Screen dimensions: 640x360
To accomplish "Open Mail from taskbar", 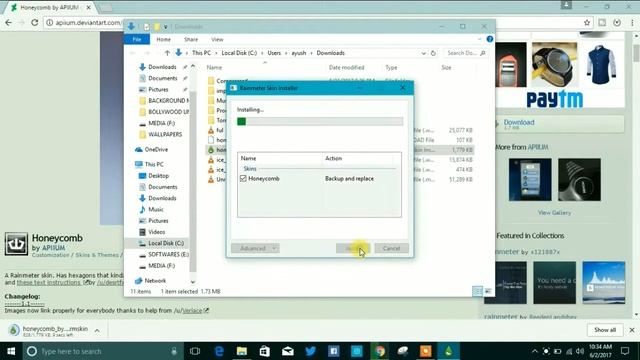I will click(x=288, y=351).
